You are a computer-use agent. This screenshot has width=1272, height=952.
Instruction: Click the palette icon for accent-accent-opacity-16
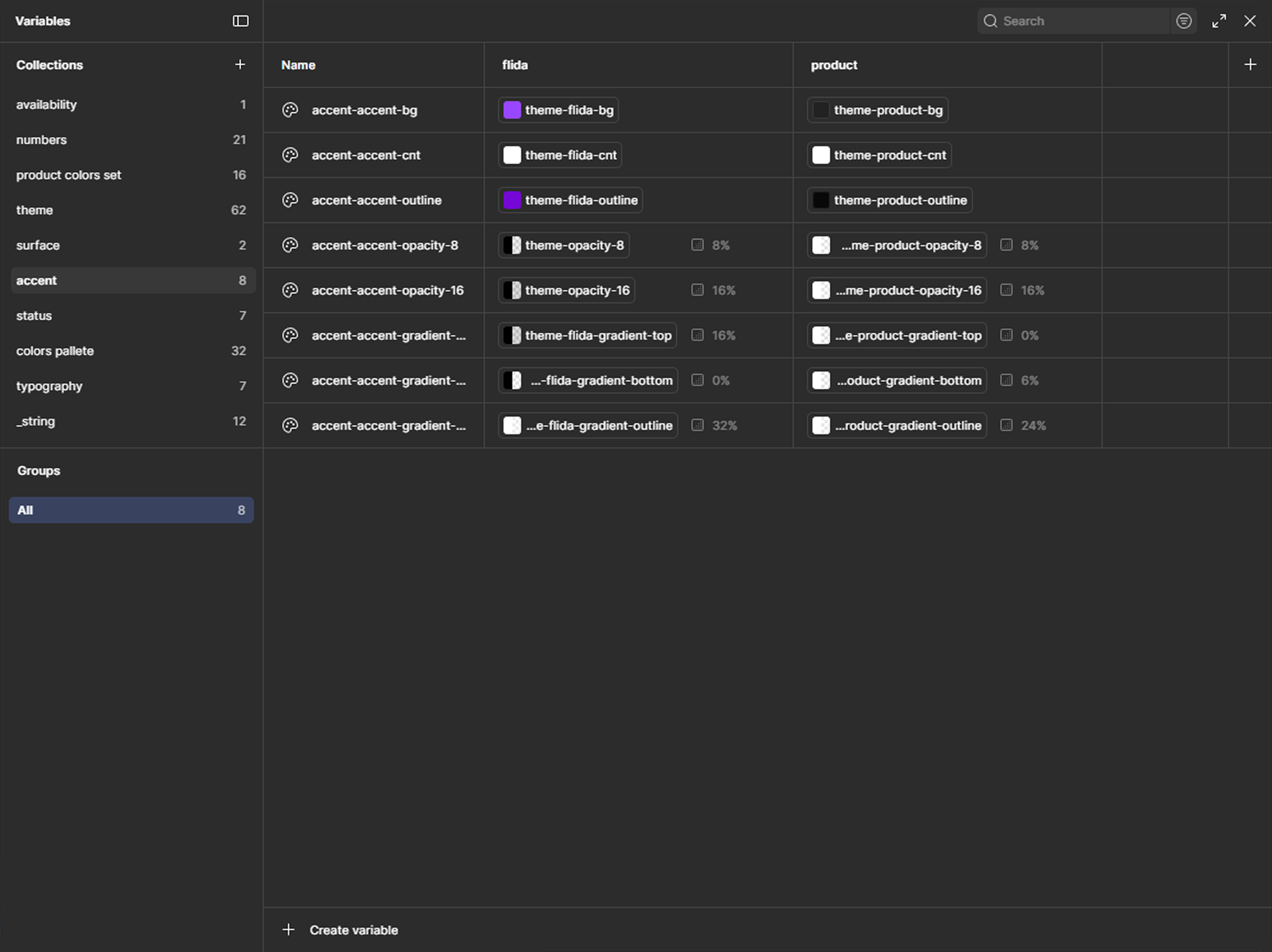[290, 290]
